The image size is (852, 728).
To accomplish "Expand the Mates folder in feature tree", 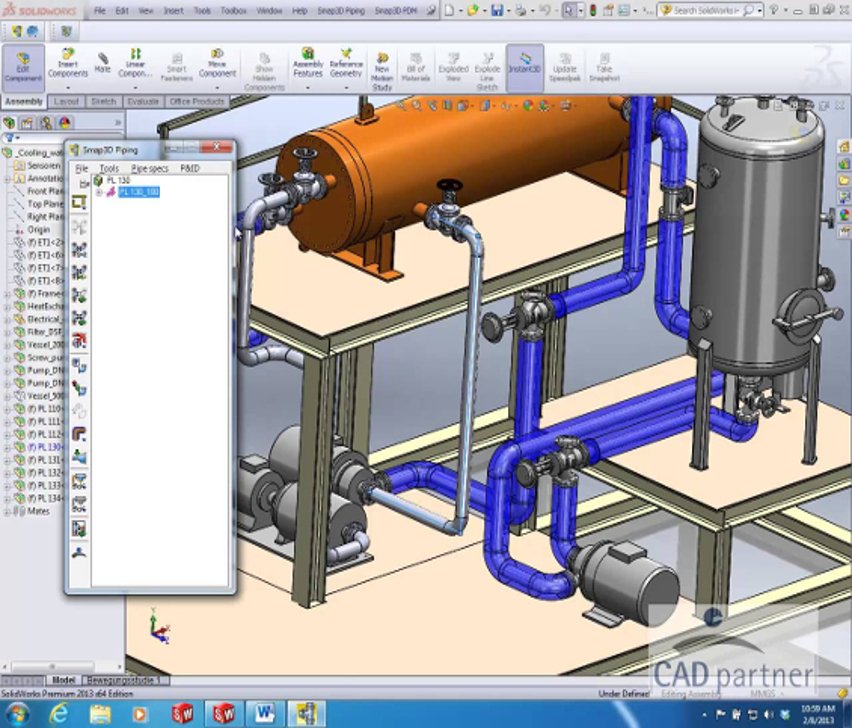I will [x=8, y=511].
